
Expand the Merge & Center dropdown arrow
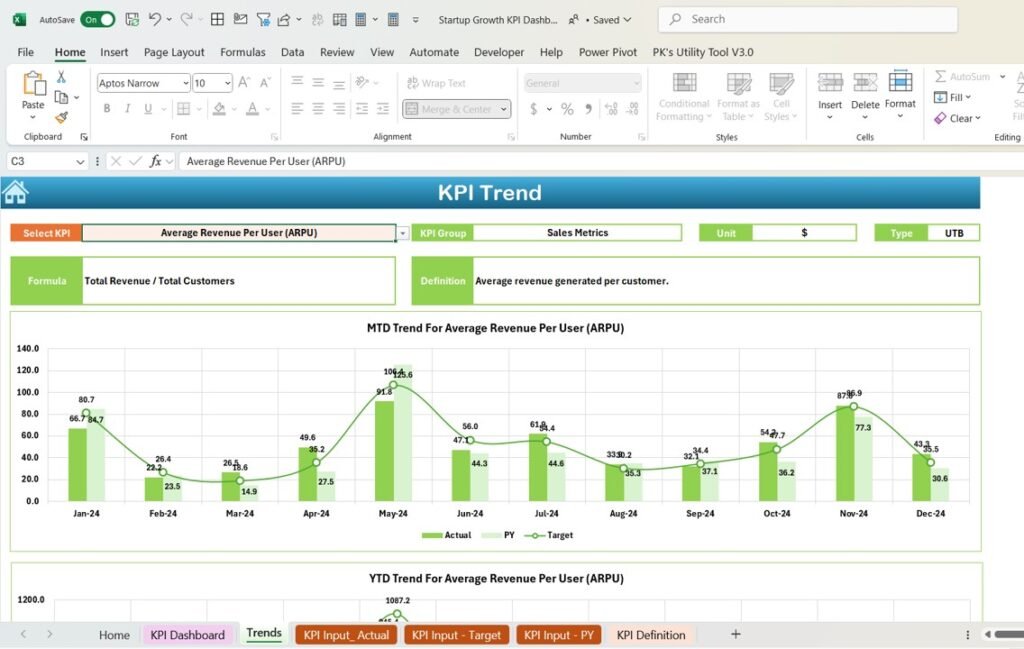(x=503, y=109)
